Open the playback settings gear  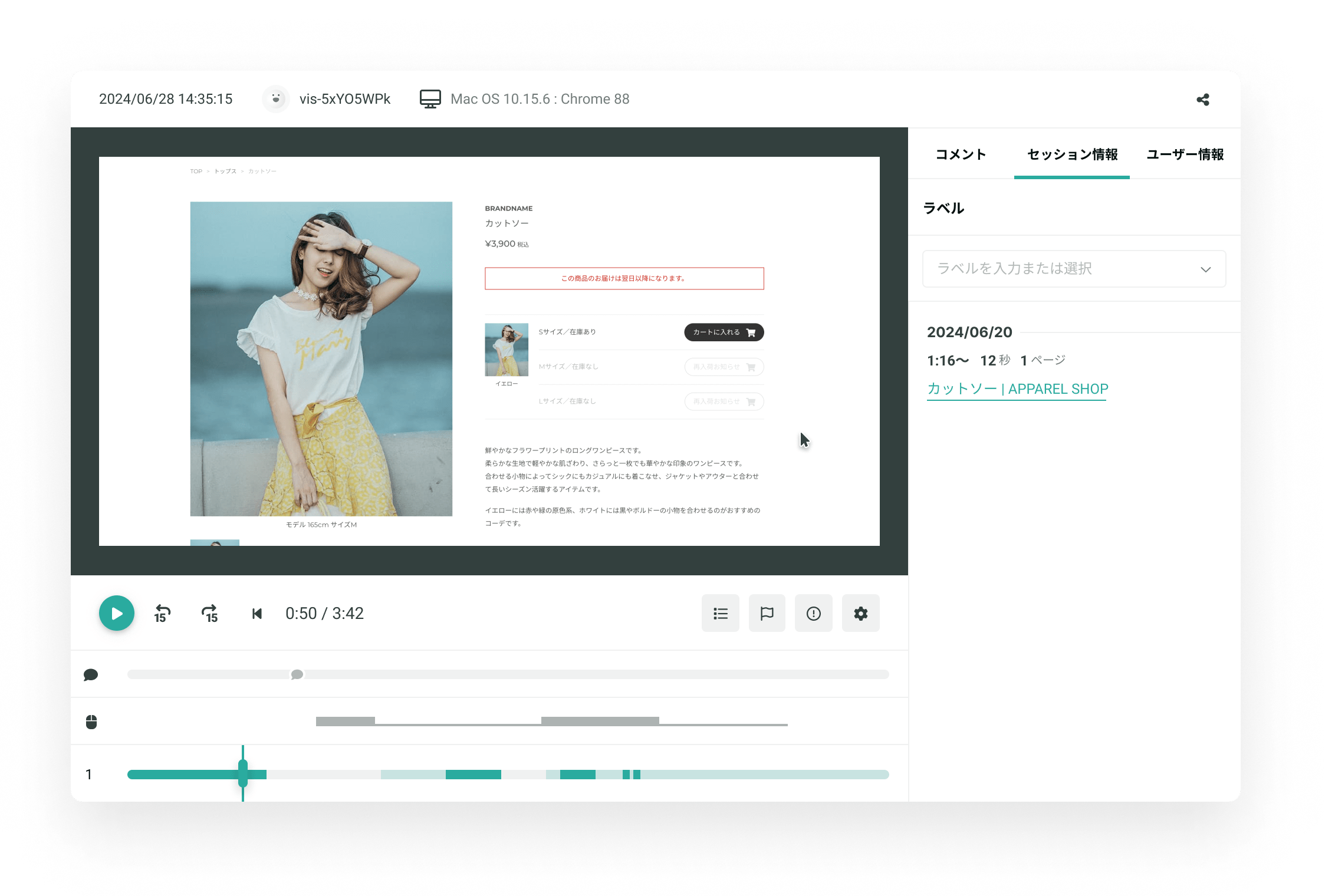[860, 614]
